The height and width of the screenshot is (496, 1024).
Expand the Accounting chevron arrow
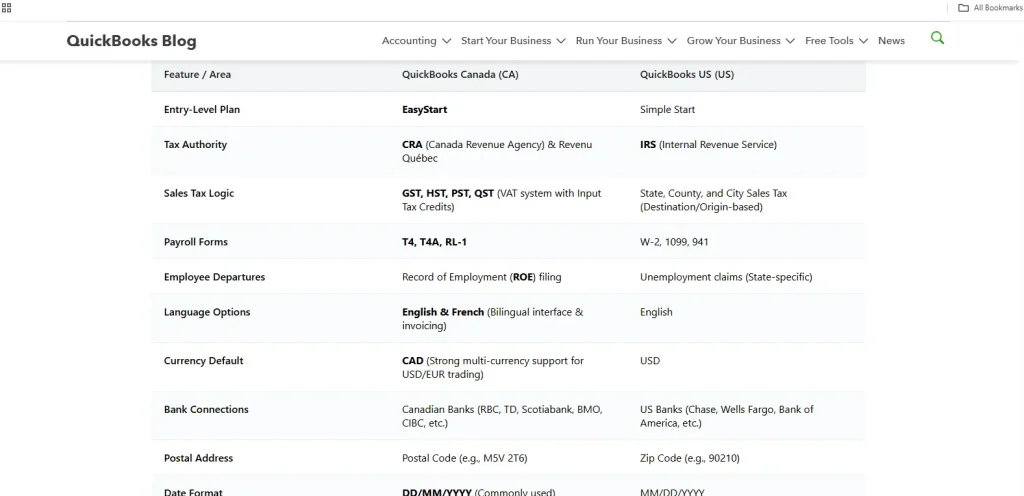pyautogui.click(x=447, y=41)
